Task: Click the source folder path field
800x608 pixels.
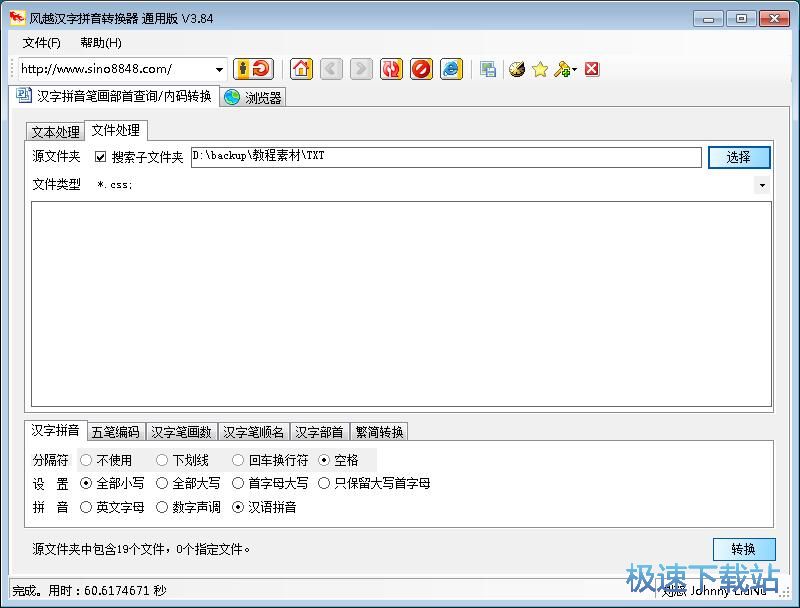Action: click(446, 157)
